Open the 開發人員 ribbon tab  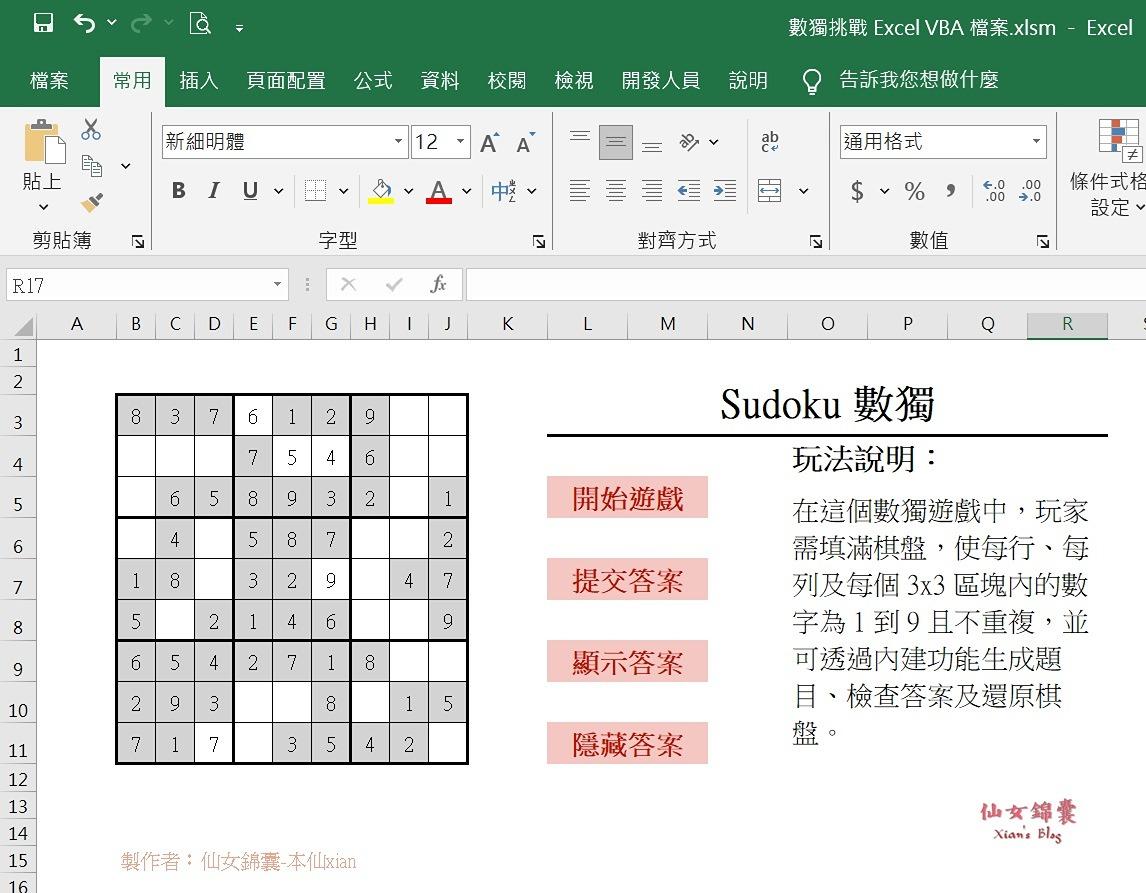click(x=660, y=81)
